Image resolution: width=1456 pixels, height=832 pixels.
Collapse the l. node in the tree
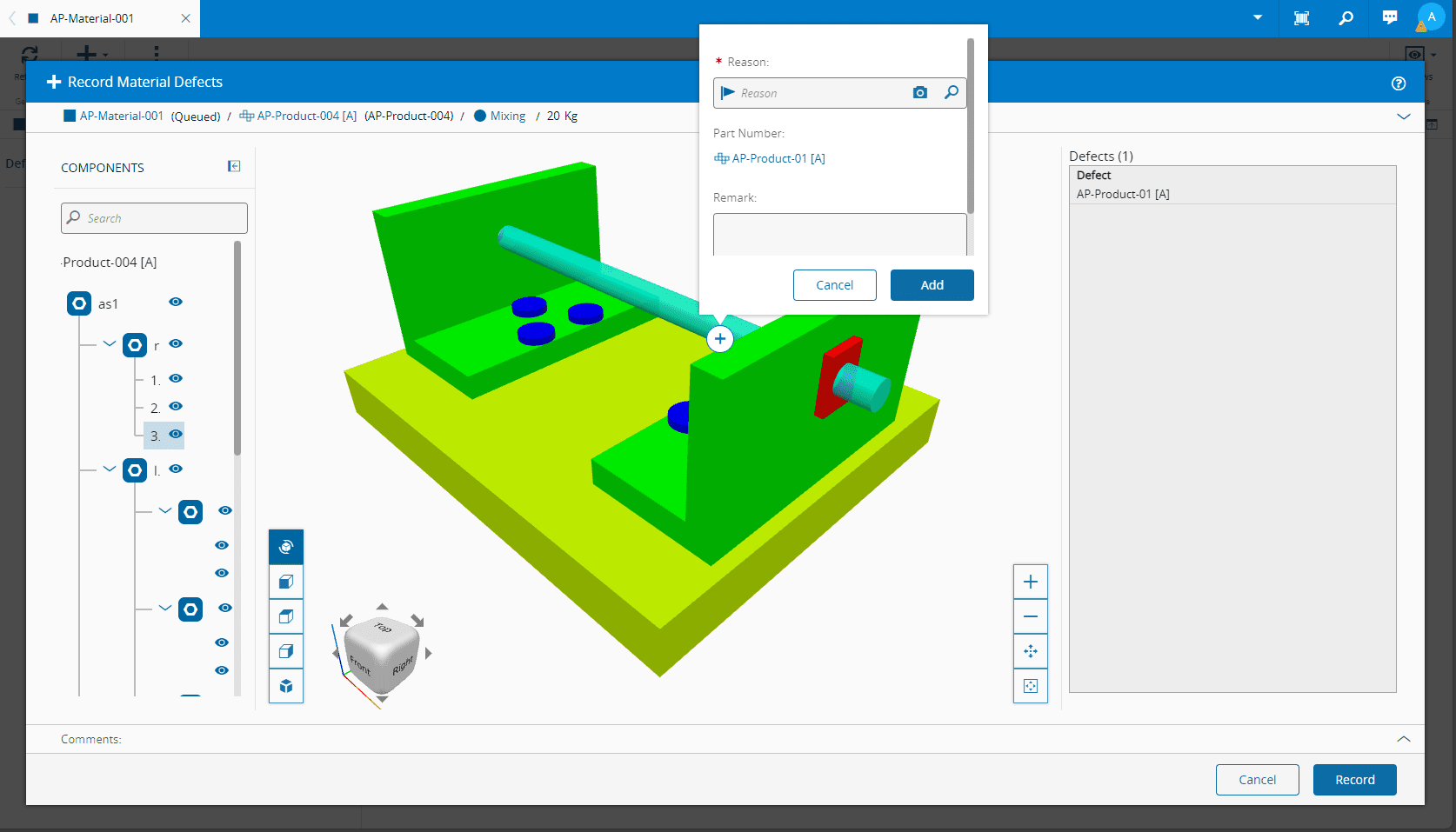[109, 469]
